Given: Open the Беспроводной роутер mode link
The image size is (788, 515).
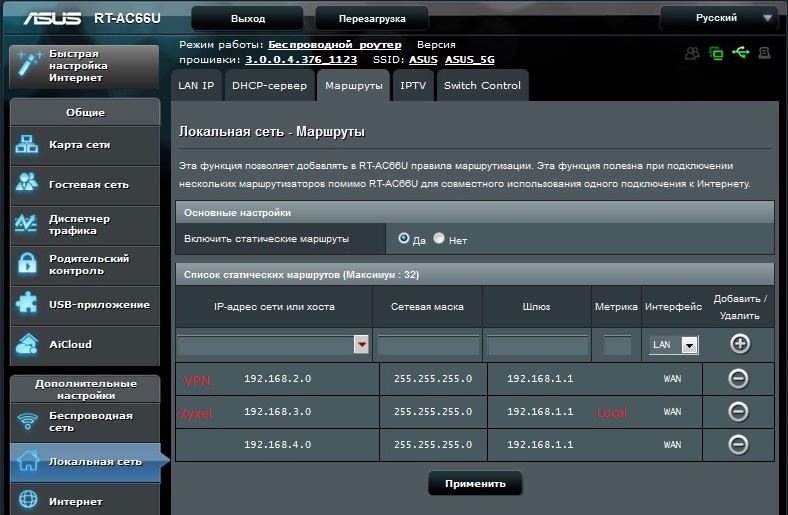Looking at the screenshot, I should (x=335, y=45).
